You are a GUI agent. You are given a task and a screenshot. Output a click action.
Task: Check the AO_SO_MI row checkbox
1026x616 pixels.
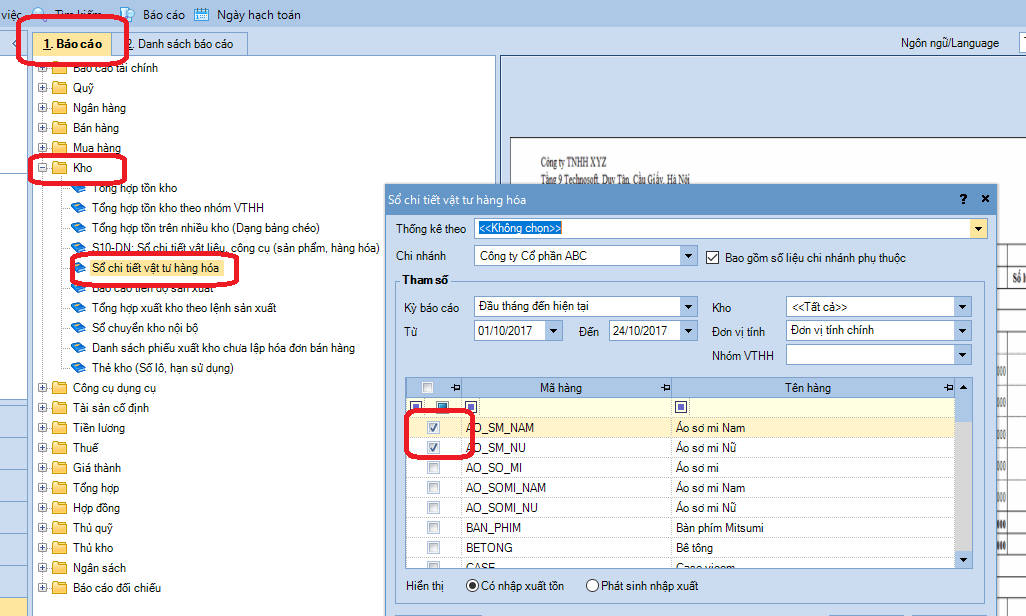(433, 467)
